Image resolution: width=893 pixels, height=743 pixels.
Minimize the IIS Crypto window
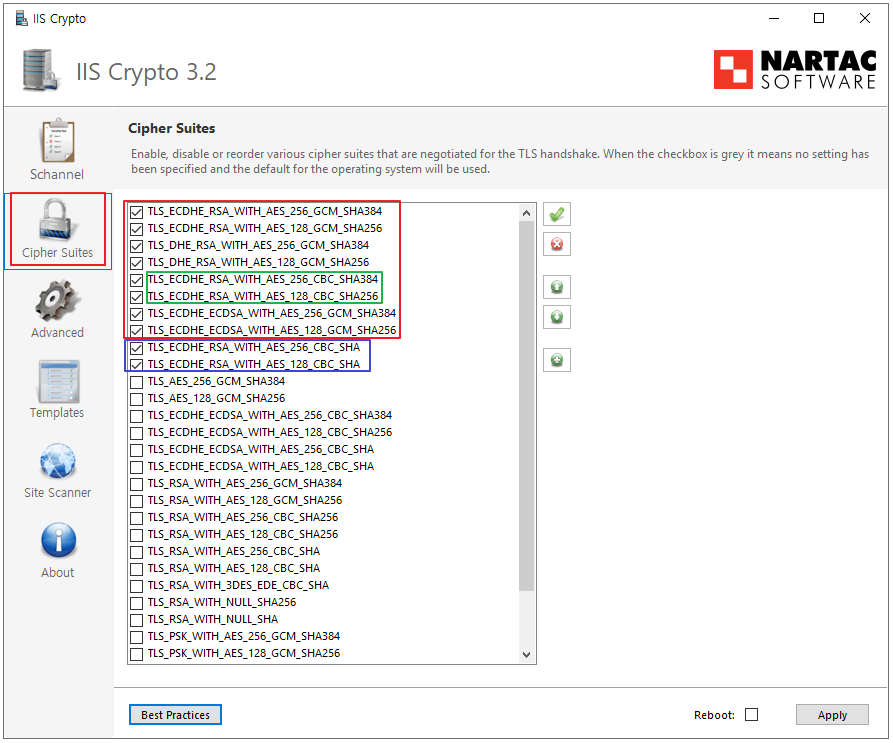coord(774,18)
